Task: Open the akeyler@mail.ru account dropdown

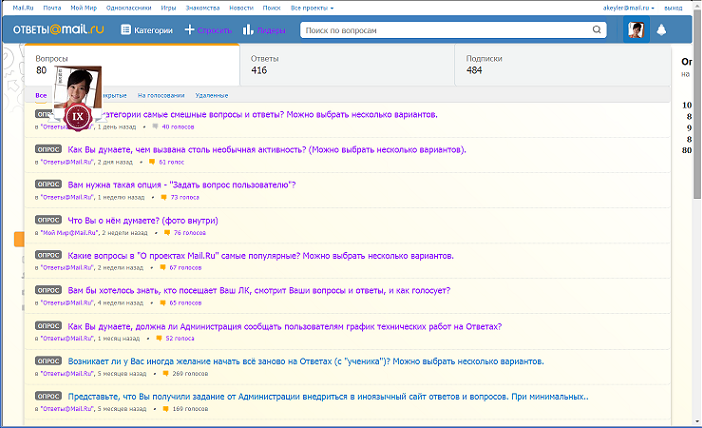Action: 629,7
